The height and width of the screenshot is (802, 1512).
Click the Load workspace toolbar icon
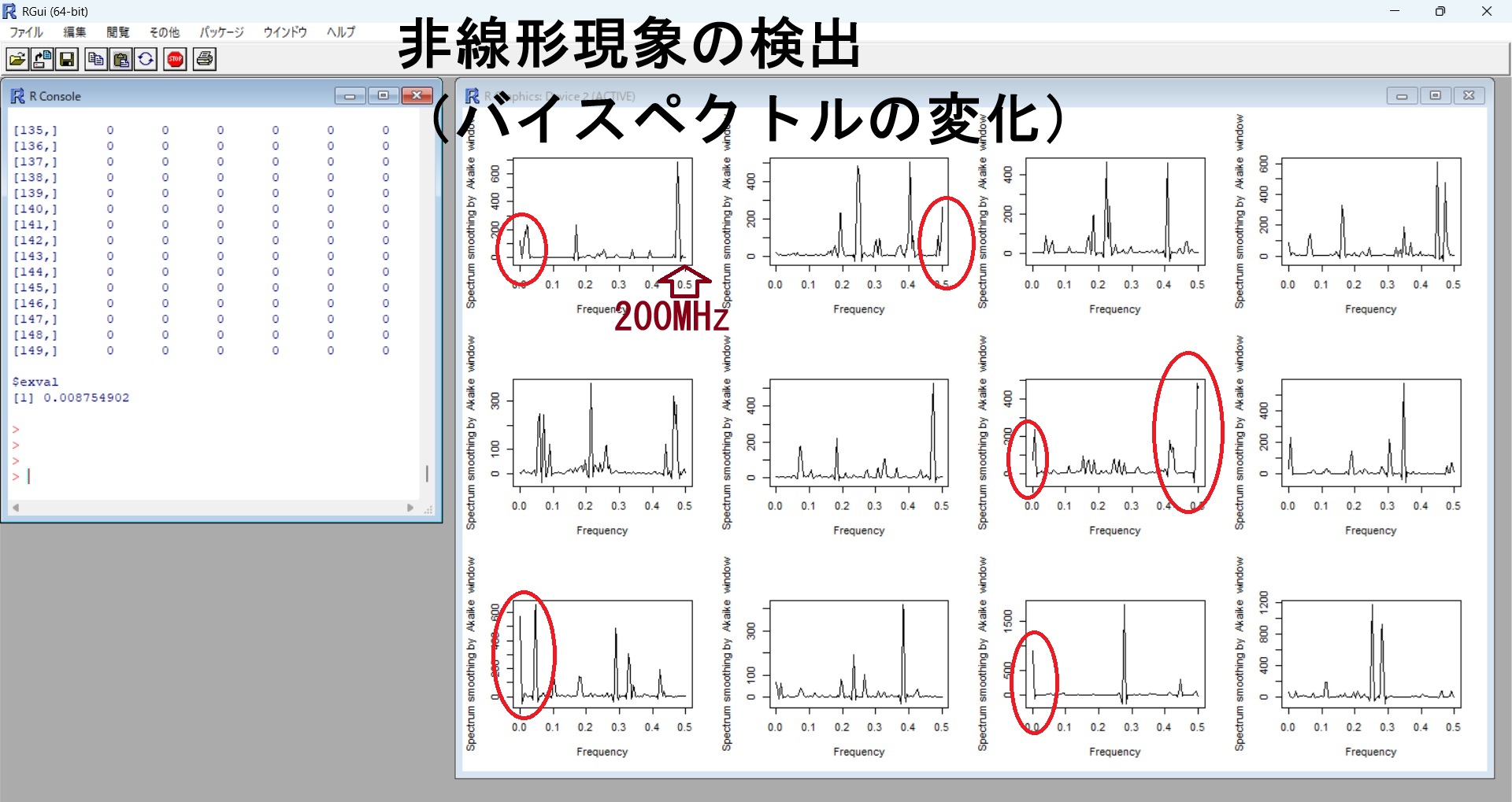click(43, 59)
